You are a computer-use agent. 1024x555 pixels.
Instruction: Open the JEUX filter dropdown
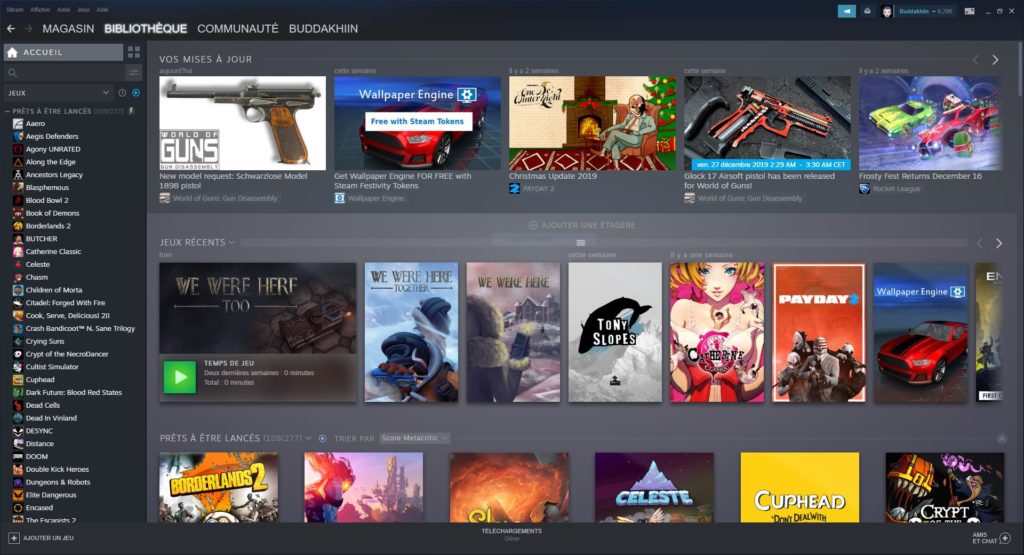point(59,93)
